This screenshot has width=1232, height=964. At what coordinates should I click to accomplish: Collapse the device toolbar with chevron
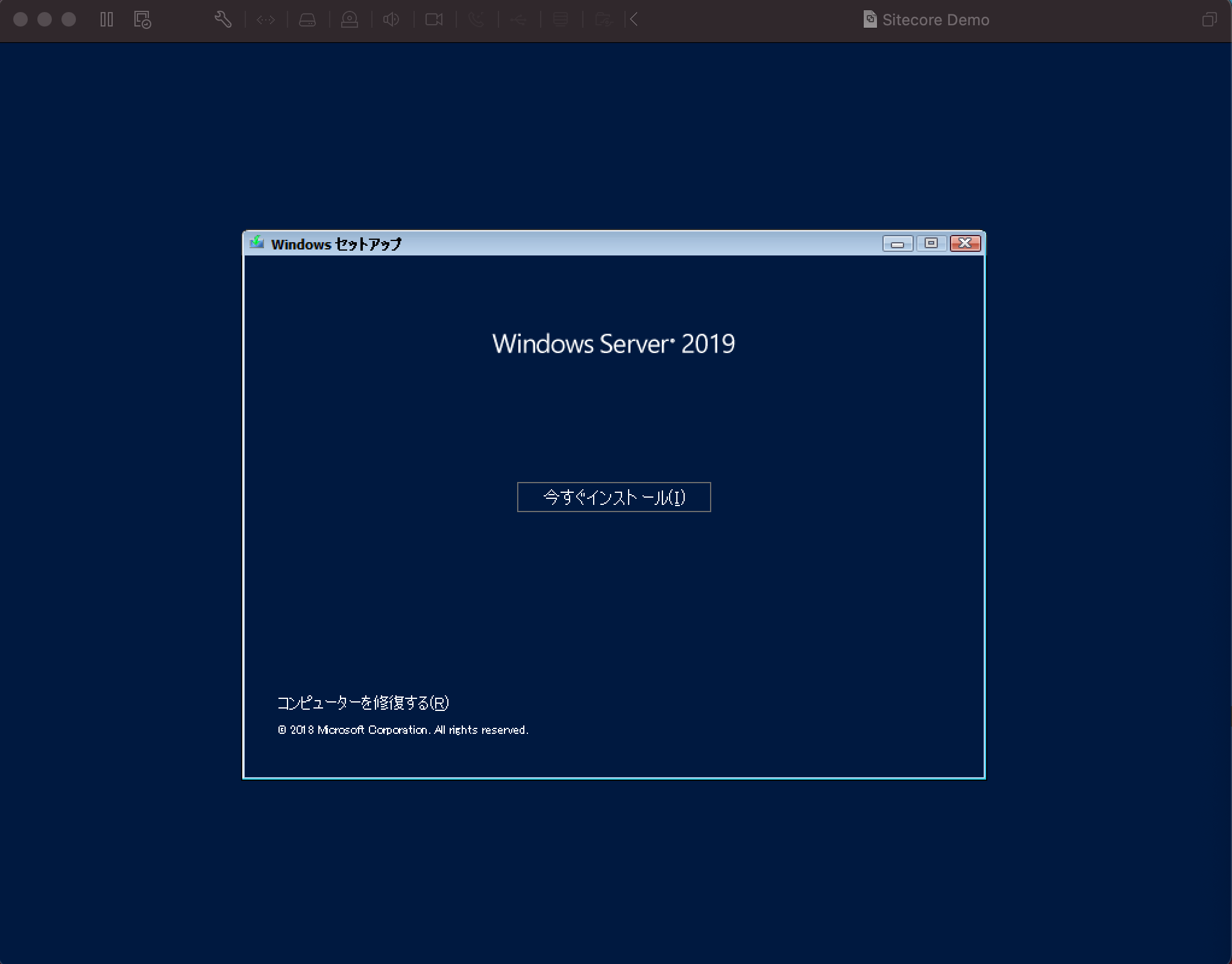coord(633,19)
